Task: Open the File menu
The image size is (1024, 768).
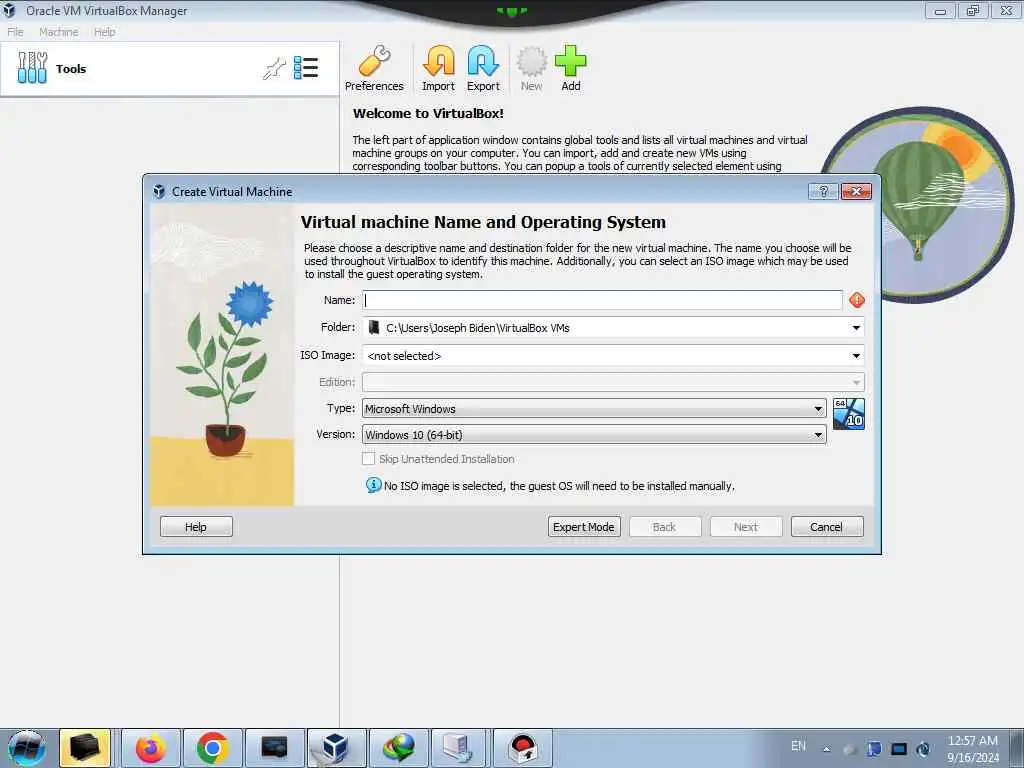Action: (x=15, y=31)
